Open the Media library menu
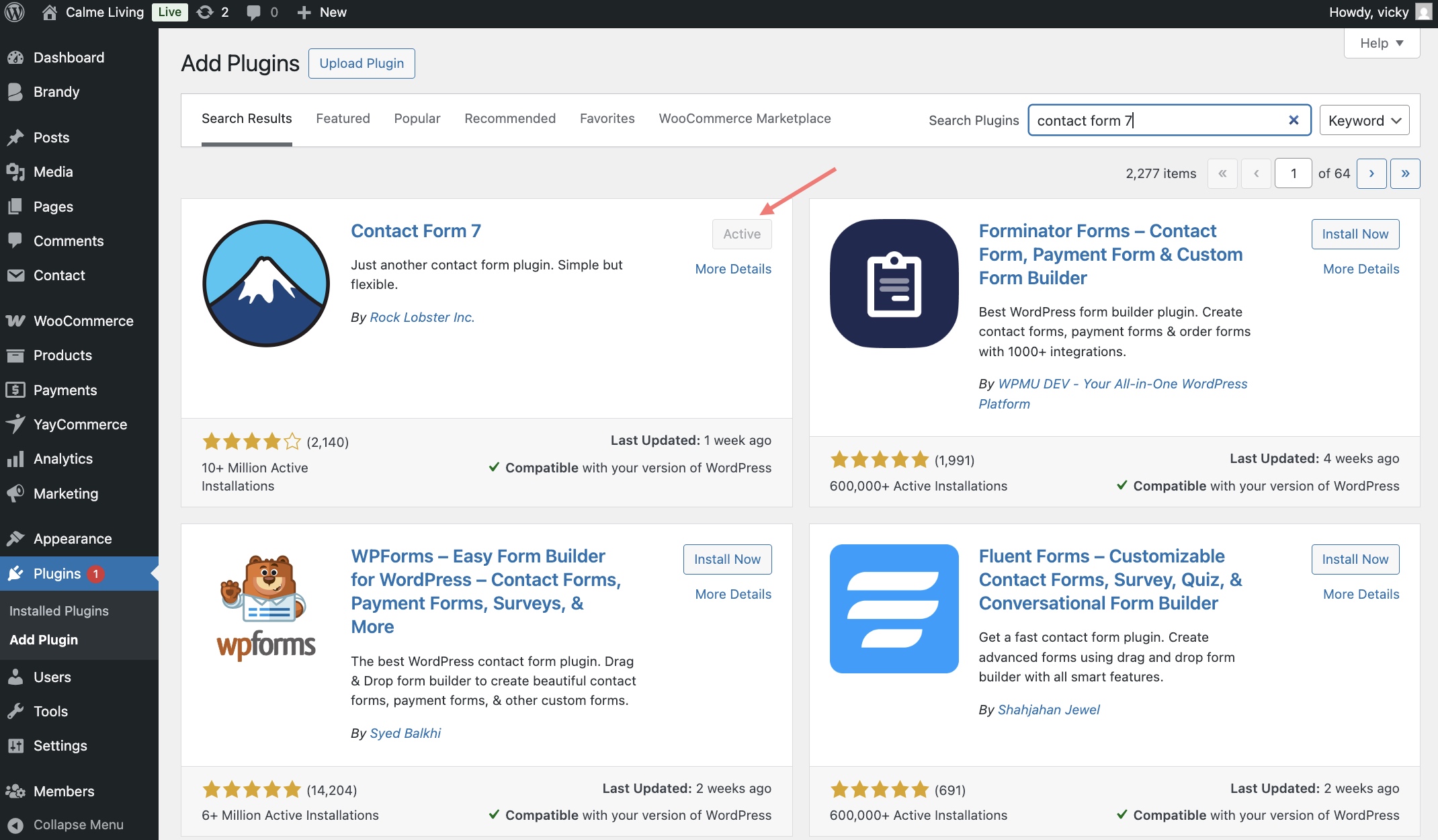Screen dimensions: 1438x840 click(x=53, y=171)
